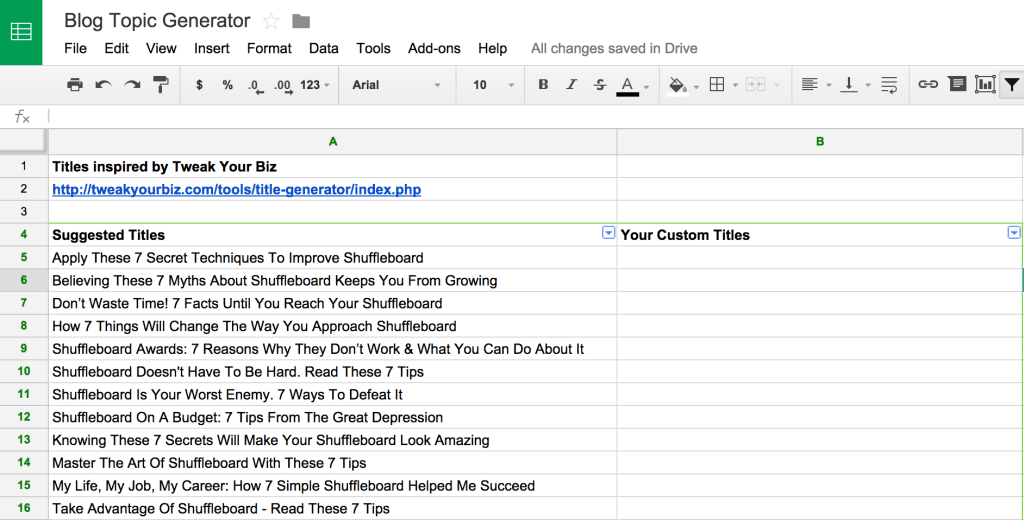Screen dimensions: 1024x520
Task: Click the Borders icon
Action: (717, 84)
